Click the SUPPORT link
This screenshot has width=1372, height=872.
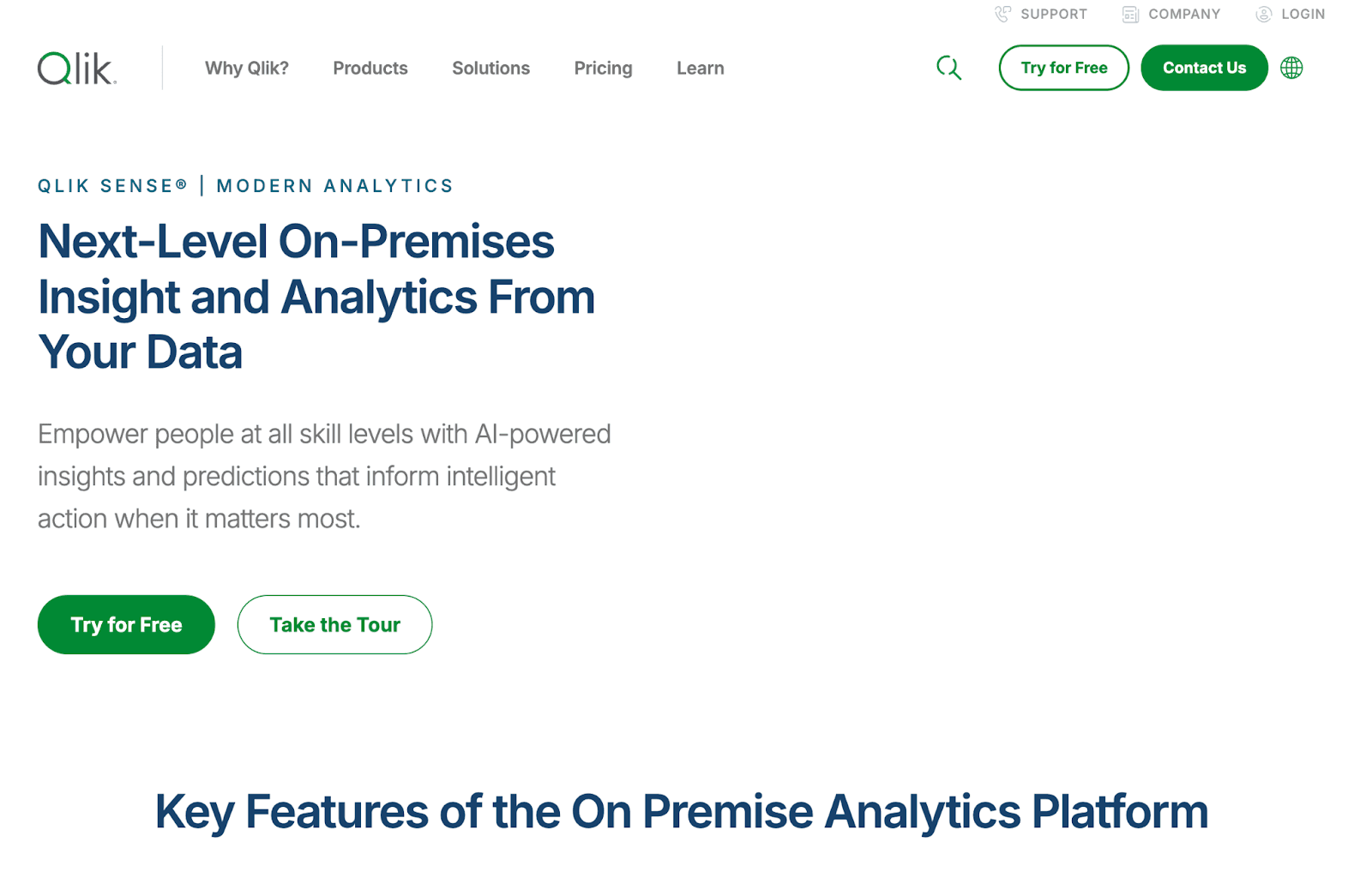(1051, 14)
